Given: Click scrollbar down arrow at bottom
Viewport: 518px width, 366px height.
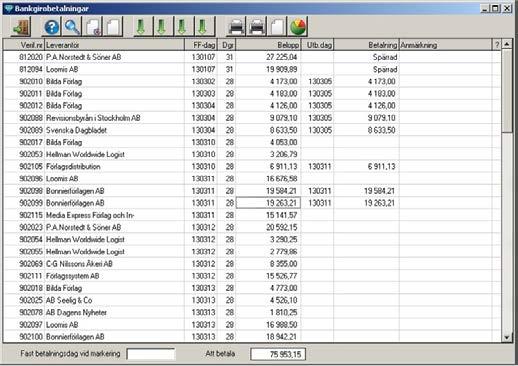Looking at the screenshot, I should click(x=507, y=337).
